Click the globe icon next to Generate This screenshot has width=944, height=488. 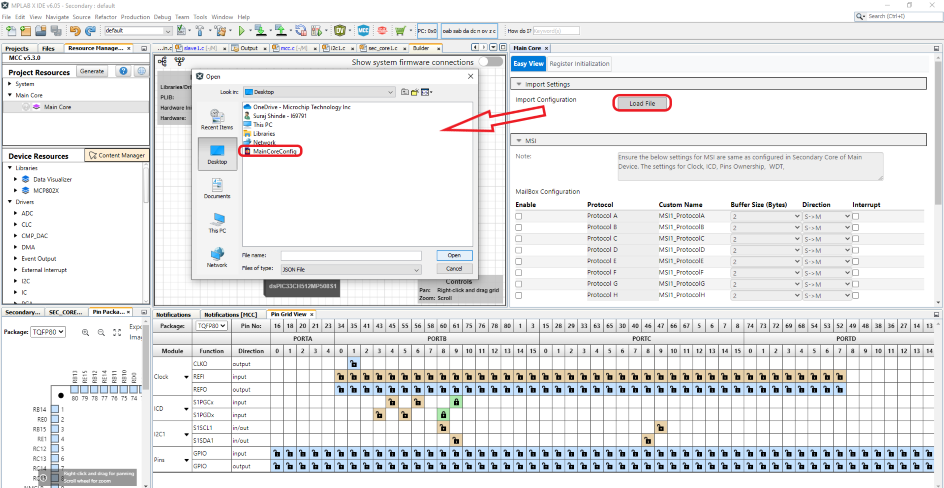click(x=141, y=72)
